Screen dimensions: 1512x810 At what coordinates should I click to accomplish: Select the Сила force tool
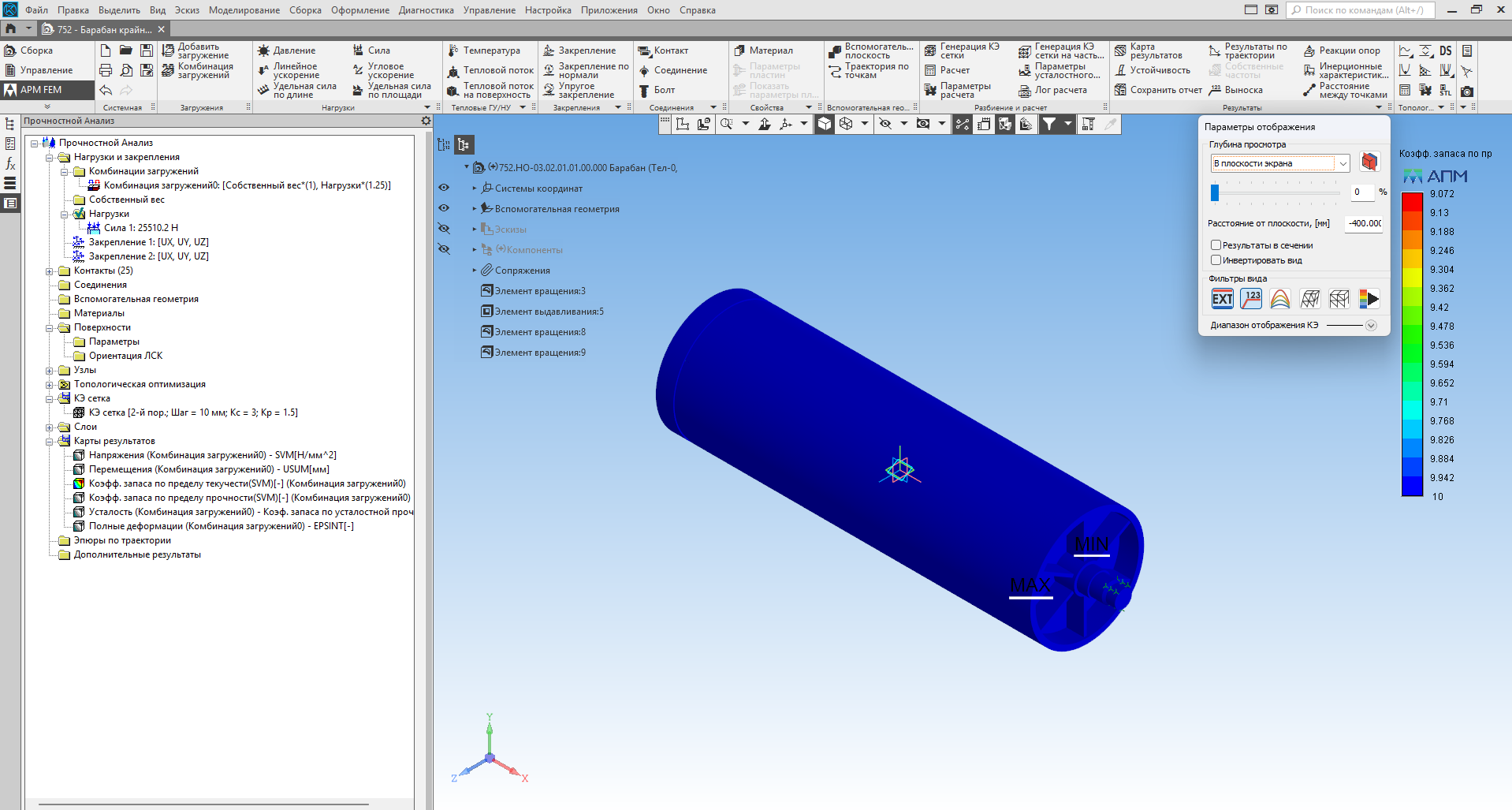(359, 50)
